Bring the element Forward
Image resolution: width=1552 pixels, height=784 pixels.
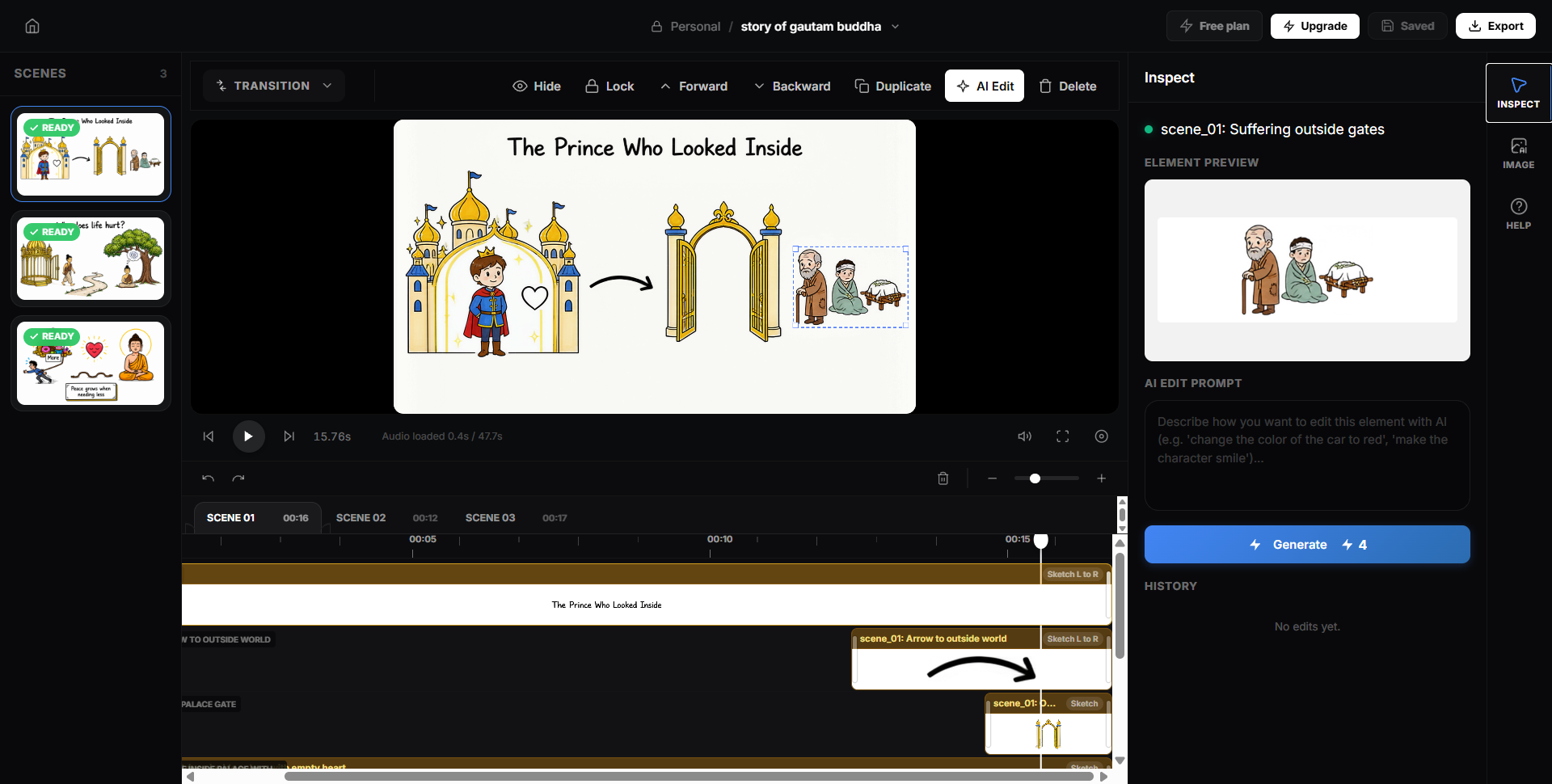click(694, 86)
